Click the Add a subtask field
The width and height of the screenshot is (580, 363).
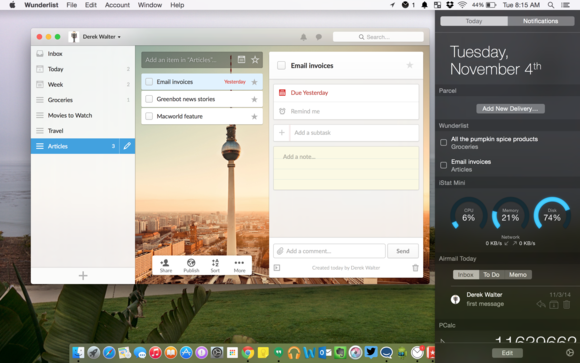[346, 132]
